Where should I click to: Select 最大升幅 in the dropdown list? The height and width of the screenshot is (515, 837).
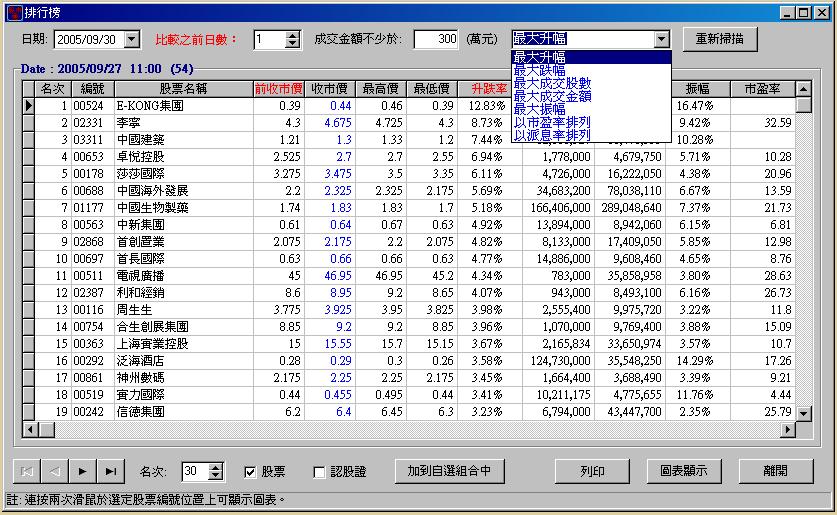(591, 57)
